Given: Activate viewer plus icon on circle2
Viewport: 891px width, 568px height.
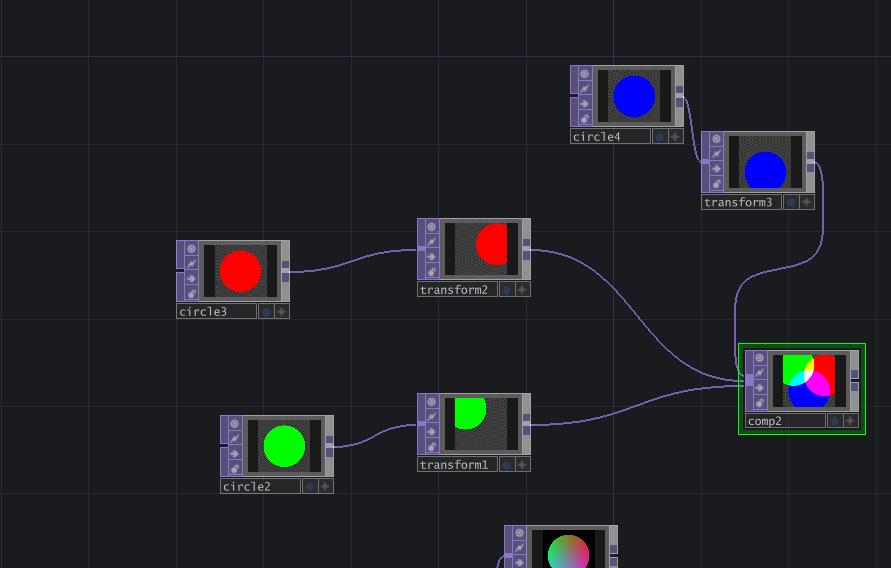Looking at the screenshot, I should point(325,486).
